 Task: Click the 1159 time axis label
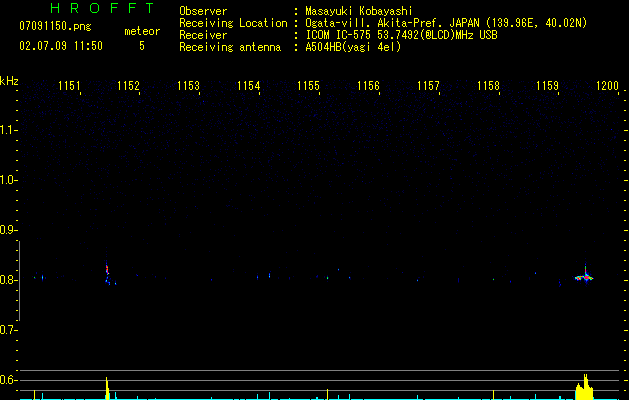(548, 85)
